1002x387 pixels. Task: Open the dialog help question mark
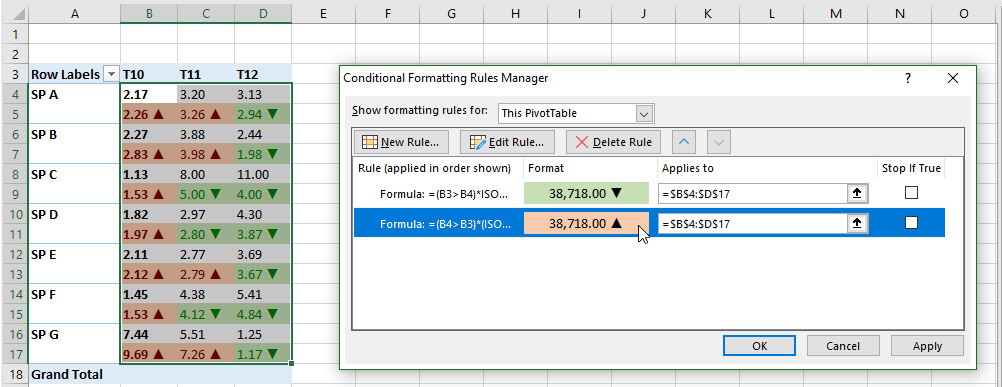click(907, 78)
